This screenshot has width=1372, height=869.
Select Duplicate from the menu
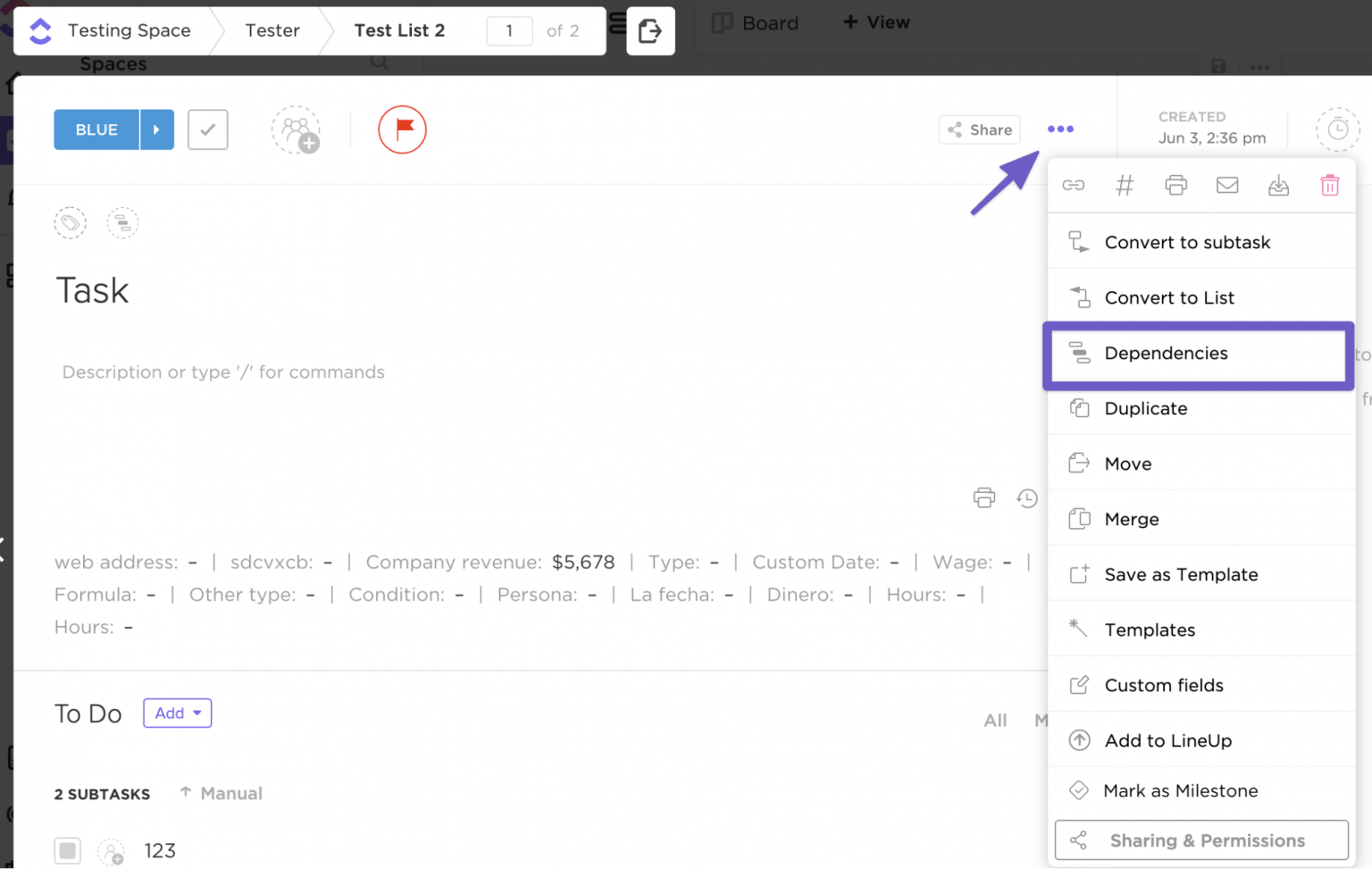(x=1145, y=408)
